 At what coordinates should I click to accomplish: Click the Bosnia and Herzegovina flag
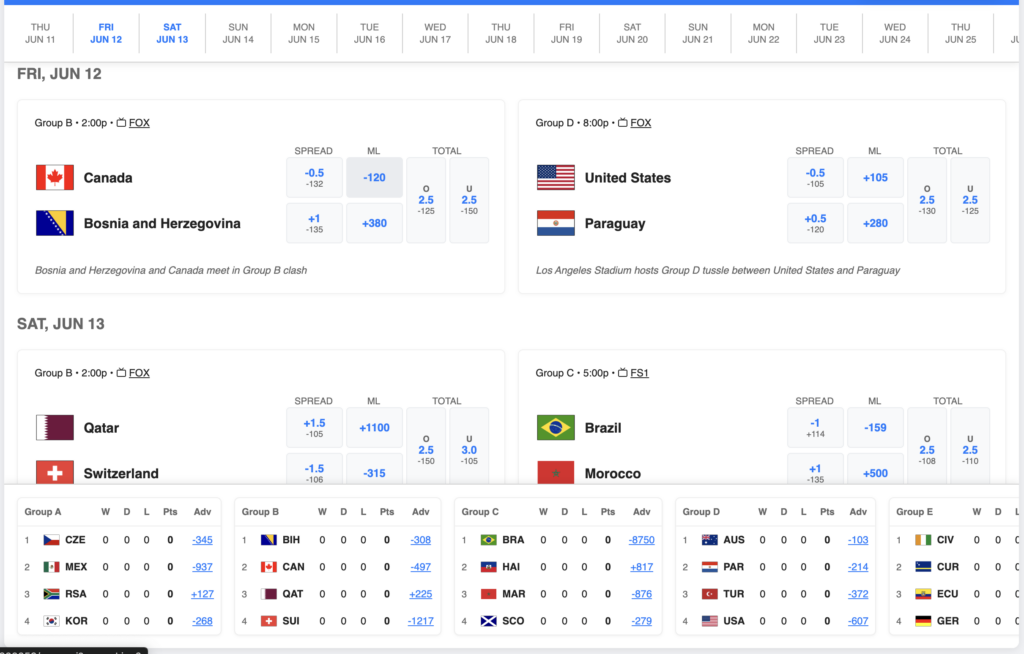(x=55, y=223)
